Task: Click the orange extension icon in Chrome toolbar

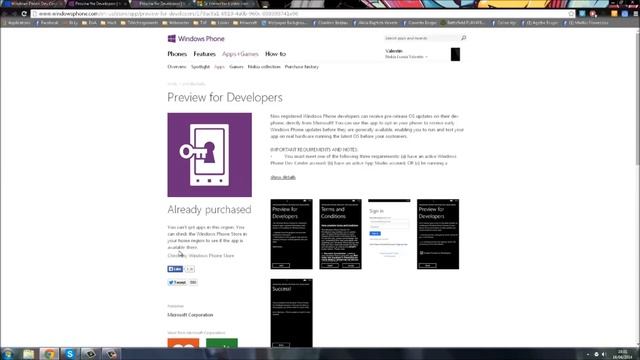Action: pos(614,14)
